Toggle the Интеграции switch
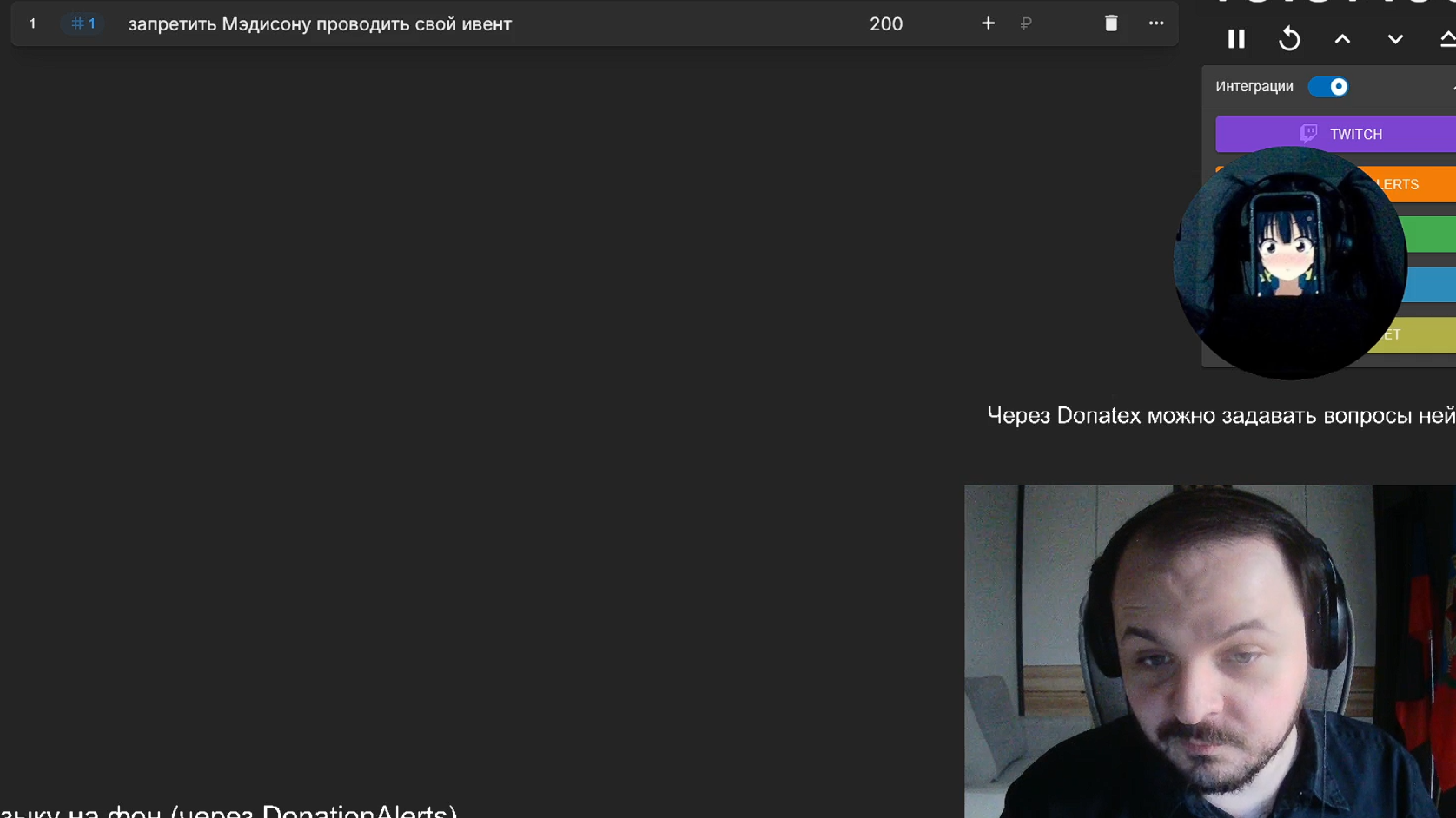Image resolution: width=1456 pixels, height=818 pixels. (1328, 87)
